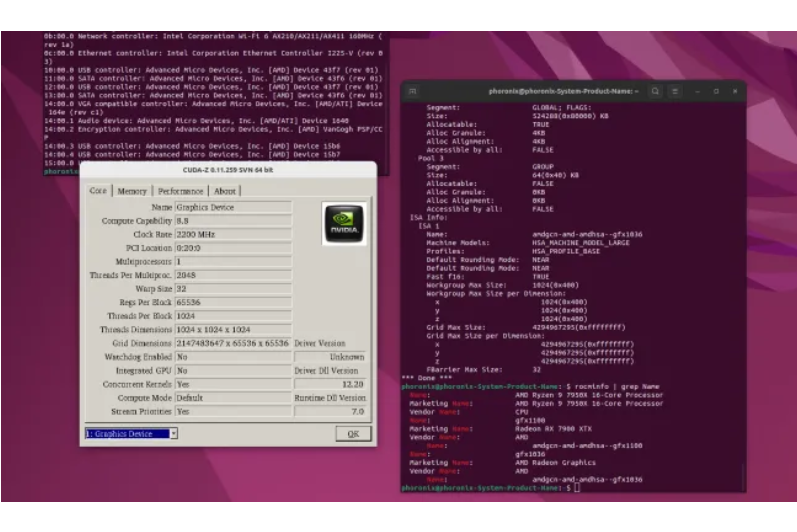
Task: Open the terminal hamburger menu
Action: [675, 91]
